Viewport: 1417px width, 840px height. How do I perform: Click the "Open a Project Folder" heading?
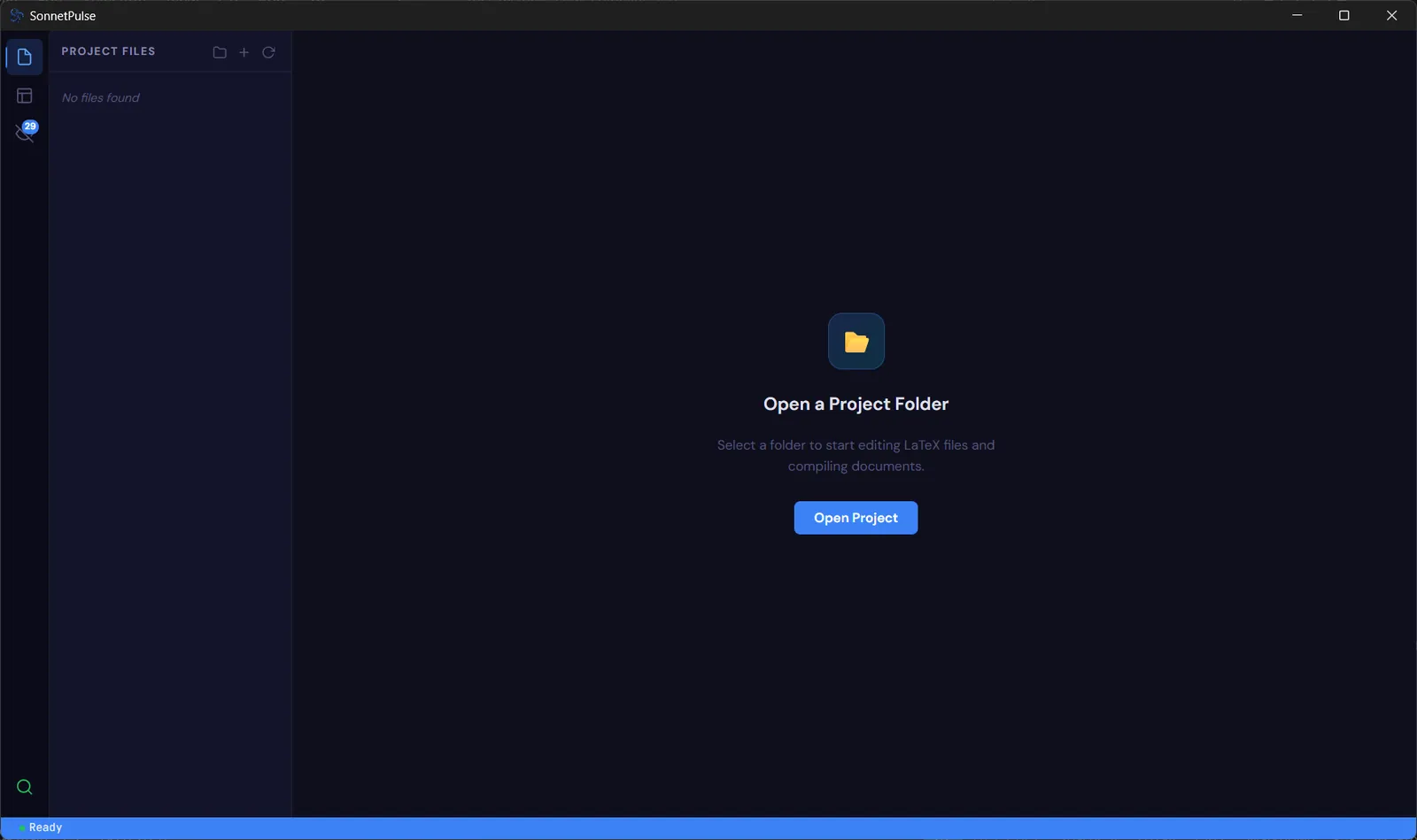tap(856, 404)
